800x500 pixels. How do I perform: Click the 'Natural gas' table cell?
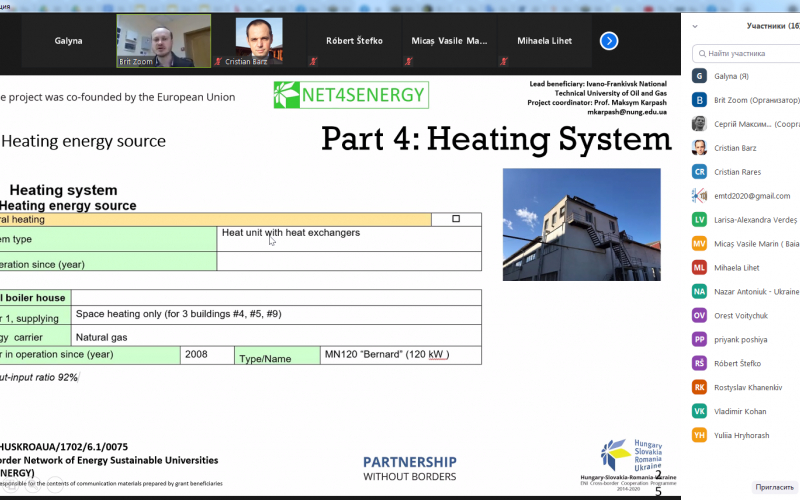coord(276,336)
